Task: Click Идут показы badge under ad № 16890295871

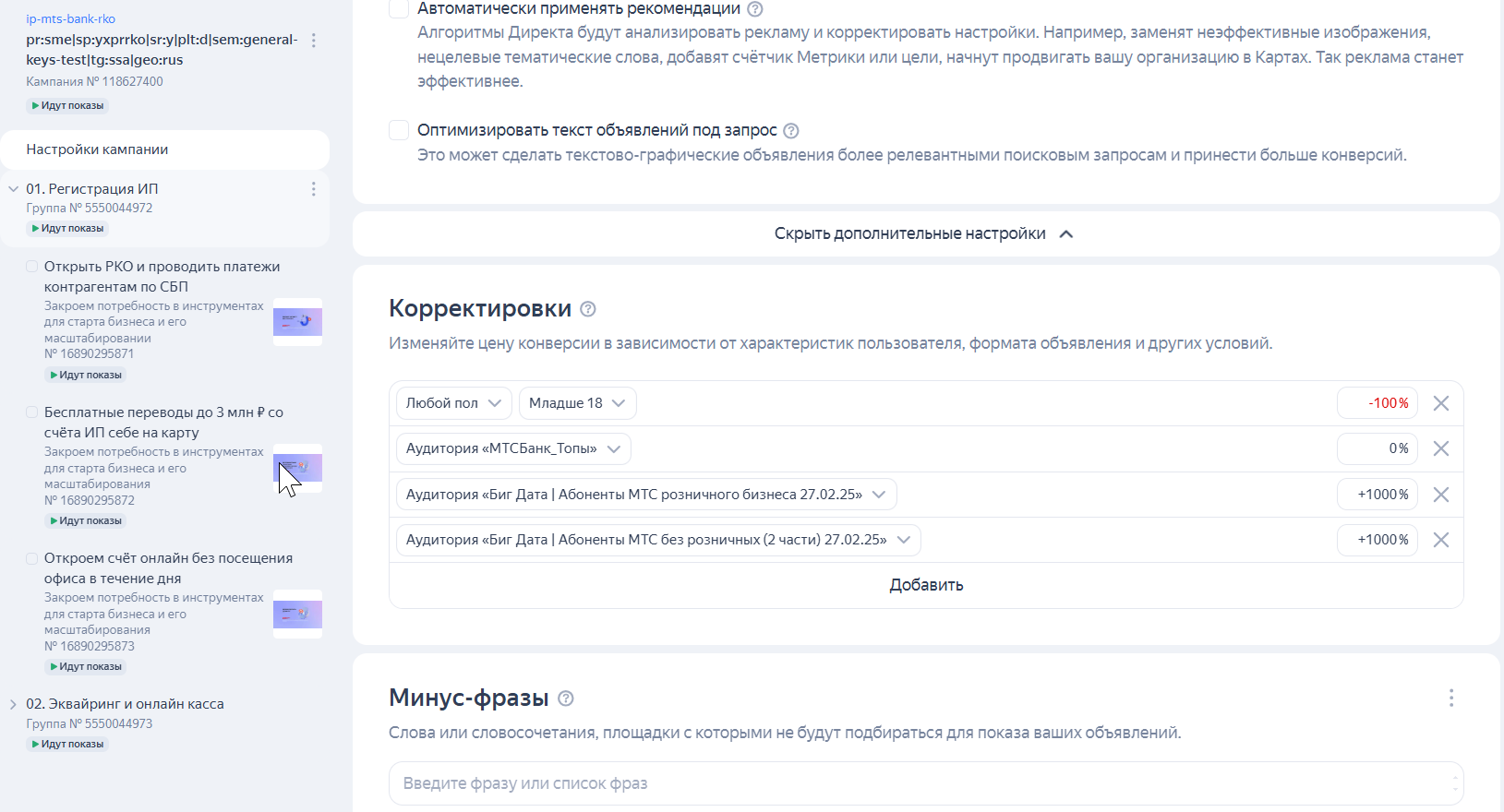Action: (86, 376)
